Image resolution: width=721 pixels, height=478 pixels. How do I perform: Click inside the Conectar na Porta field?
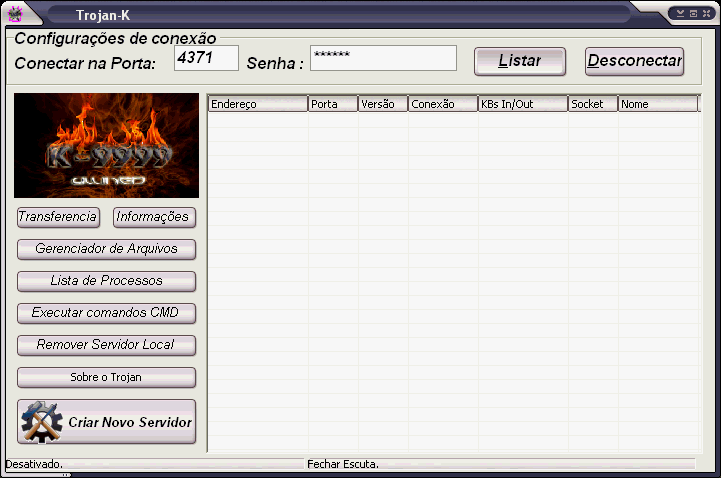point(206,58)
